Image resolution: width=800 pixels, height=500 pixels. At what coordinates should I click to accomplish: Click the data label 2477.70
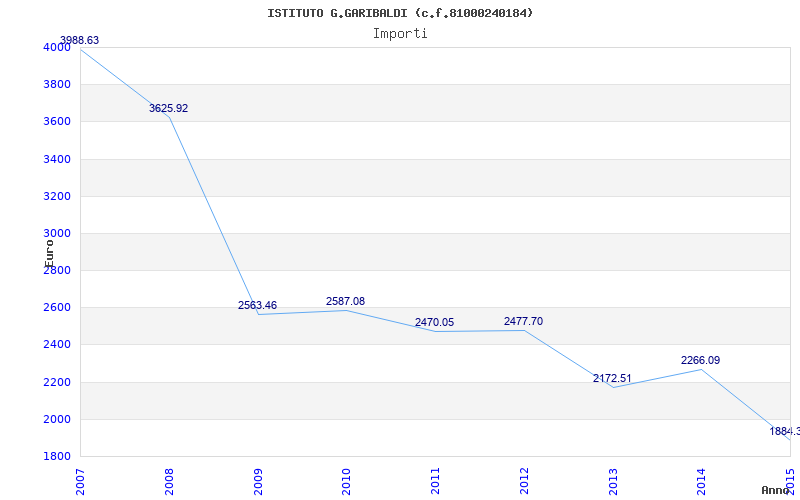(x=523, y=321)
